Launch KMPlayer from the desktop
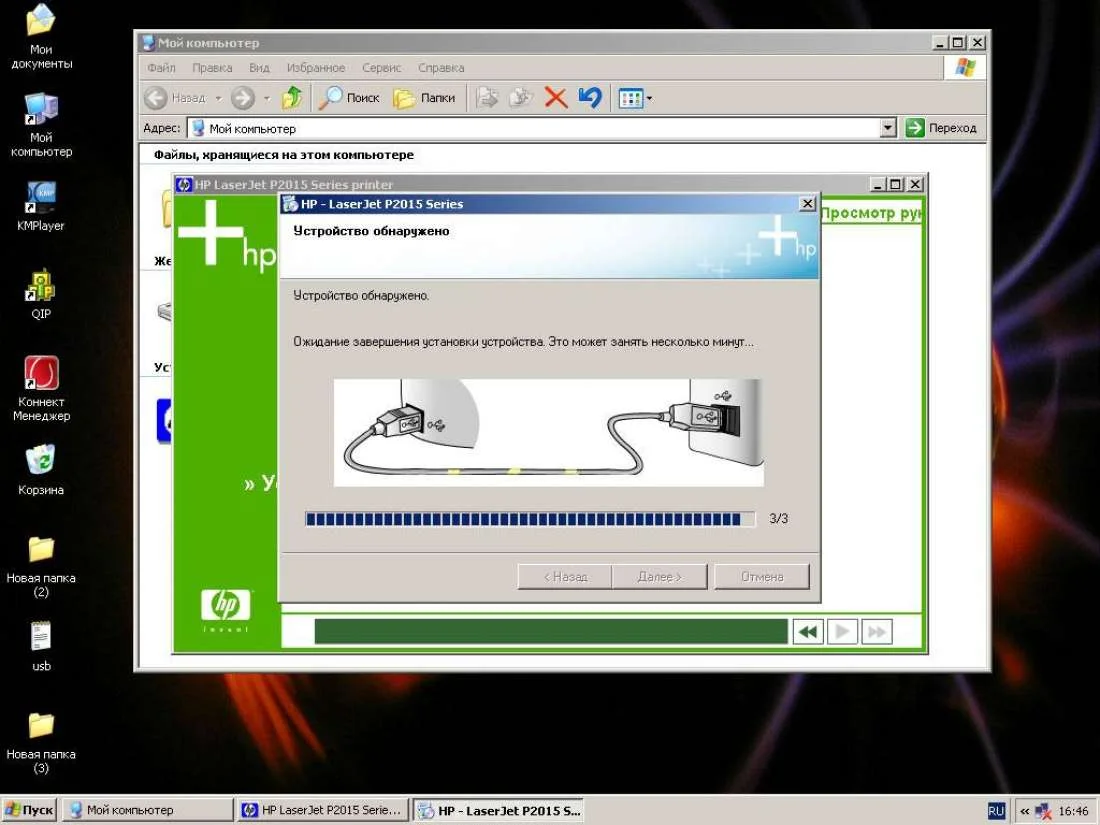Screen dimensions: 1100x825 click(x=41, y=205)
